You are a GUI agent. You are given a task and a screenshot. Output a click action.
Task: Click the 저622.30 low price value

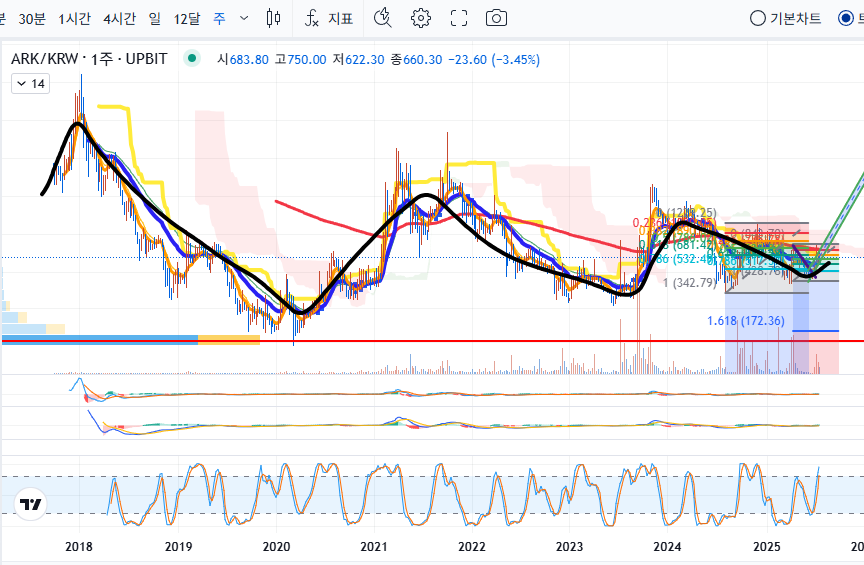coord(358,60)
